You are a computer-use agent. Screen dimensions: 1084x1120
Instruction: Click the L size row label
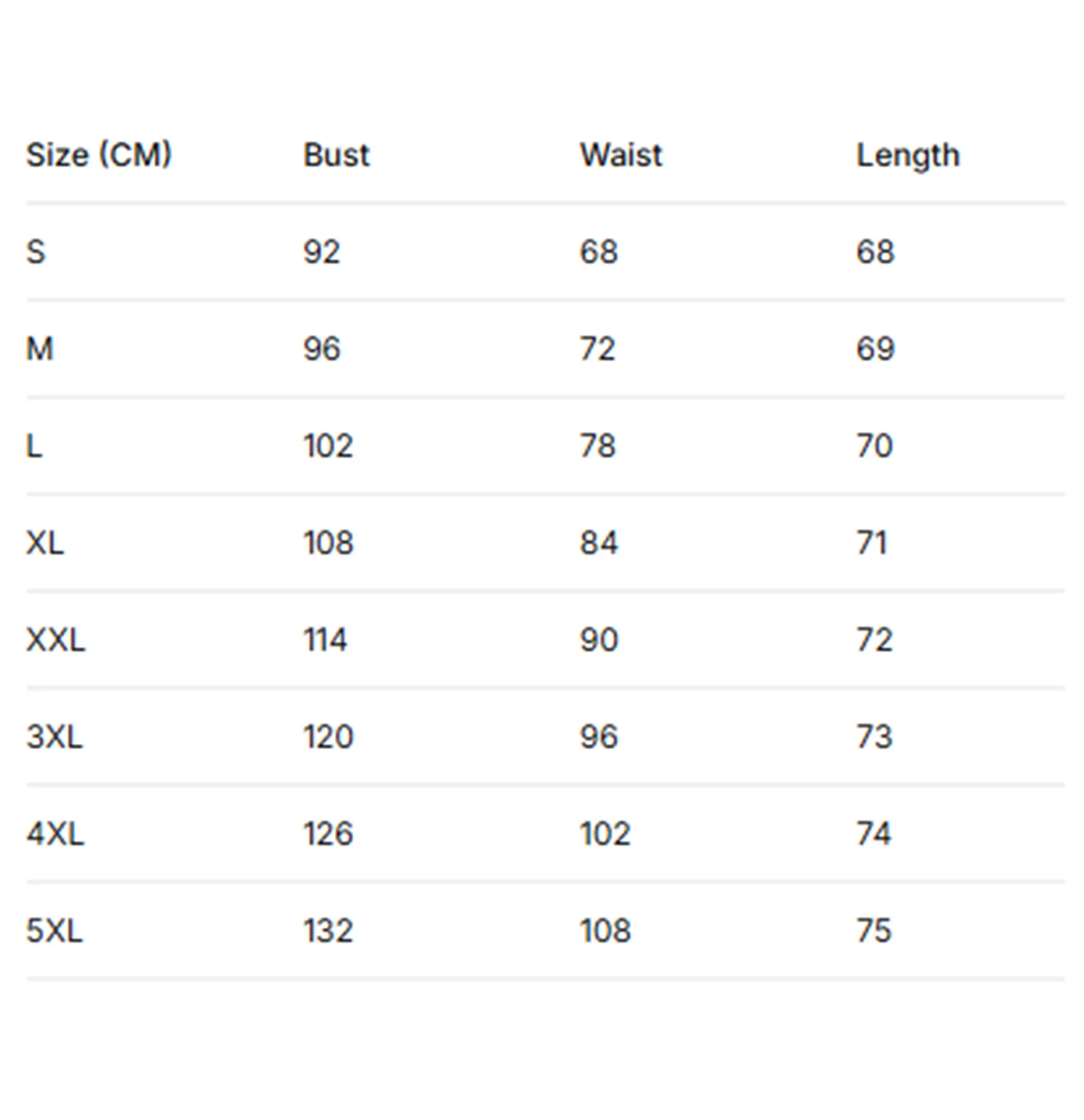click(34, 446)
